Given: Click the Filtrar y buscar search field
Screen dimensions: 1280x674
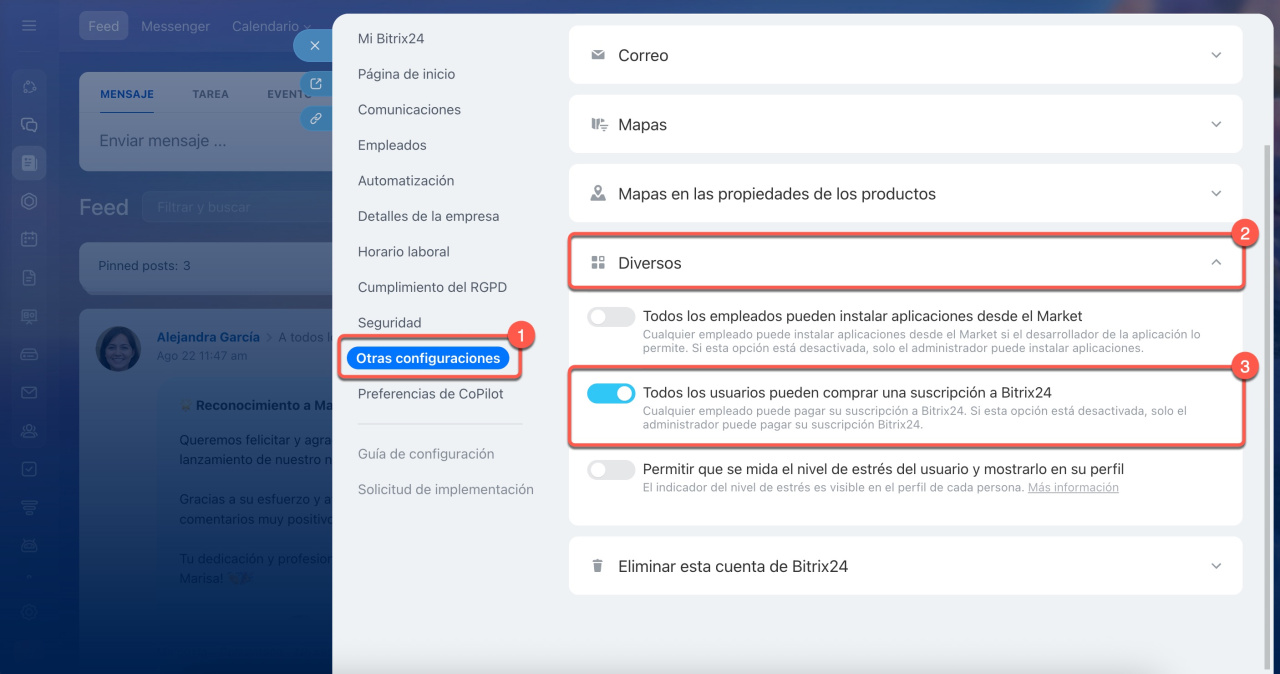Looking at the screenshot, I should (237, 207).
